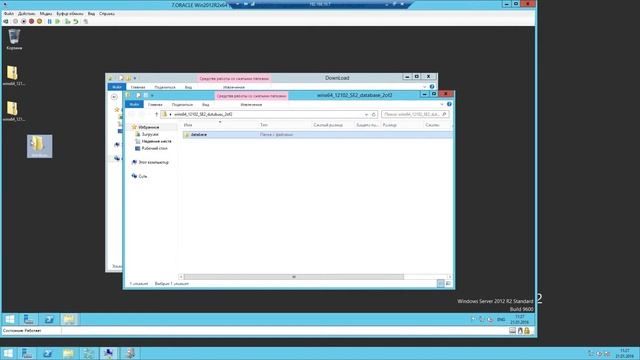Open the Действие menu of the VM window

[27, 13]
